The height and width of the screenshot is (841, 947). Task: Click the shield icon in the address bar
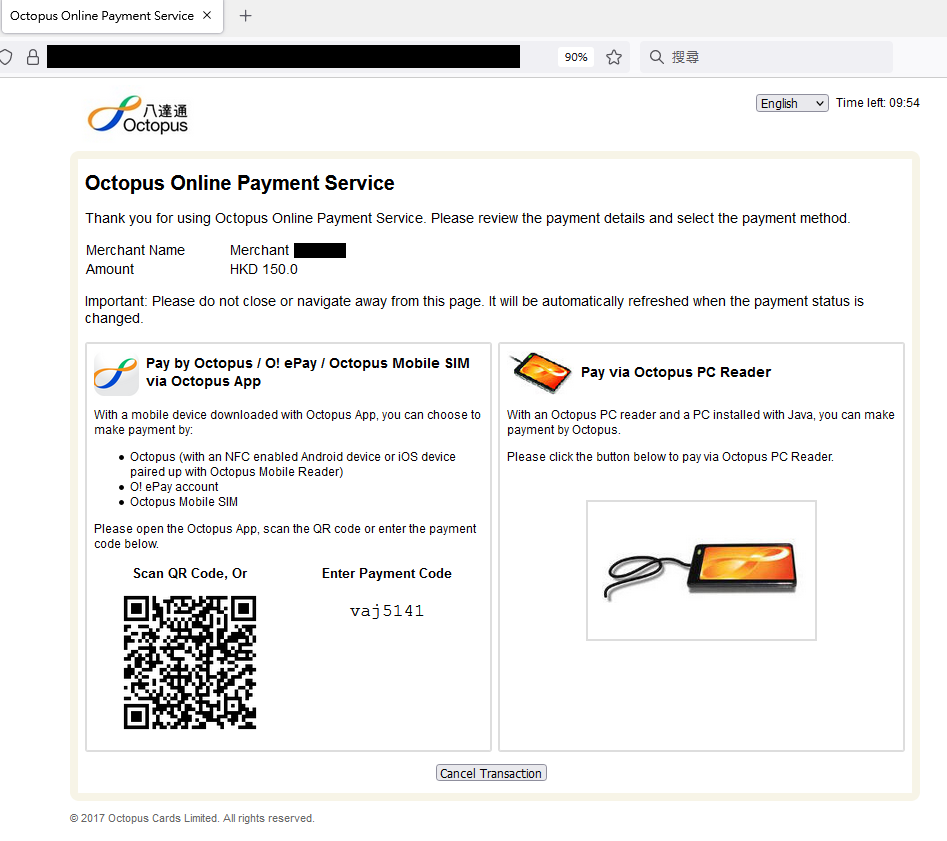(5, 57)
